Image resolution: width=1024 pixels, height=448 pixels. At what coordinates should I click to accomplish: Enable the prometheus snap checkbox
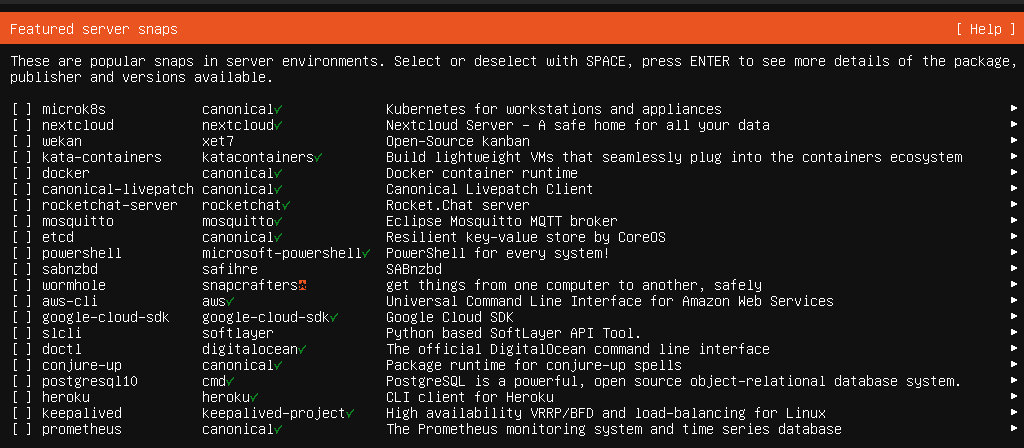pyautogui.click(x=22, y=429)
